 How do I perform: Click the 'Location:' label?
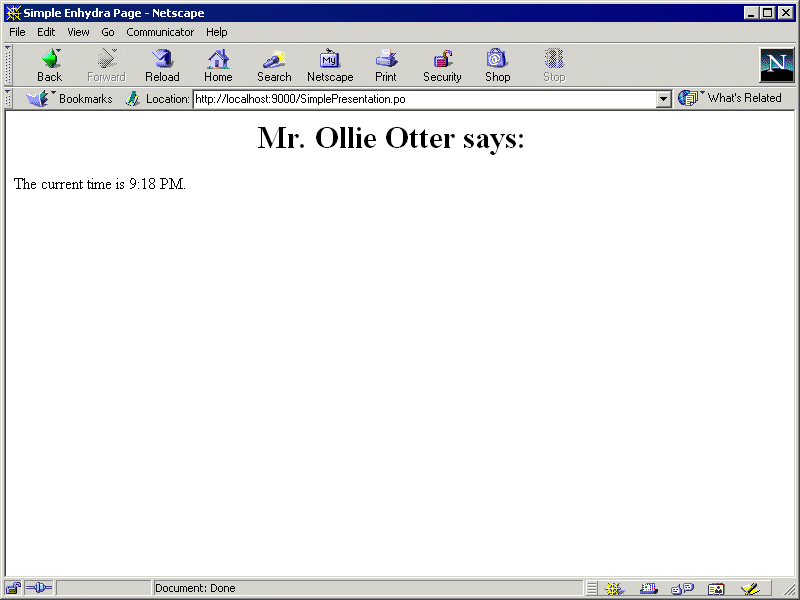(167, 99)
